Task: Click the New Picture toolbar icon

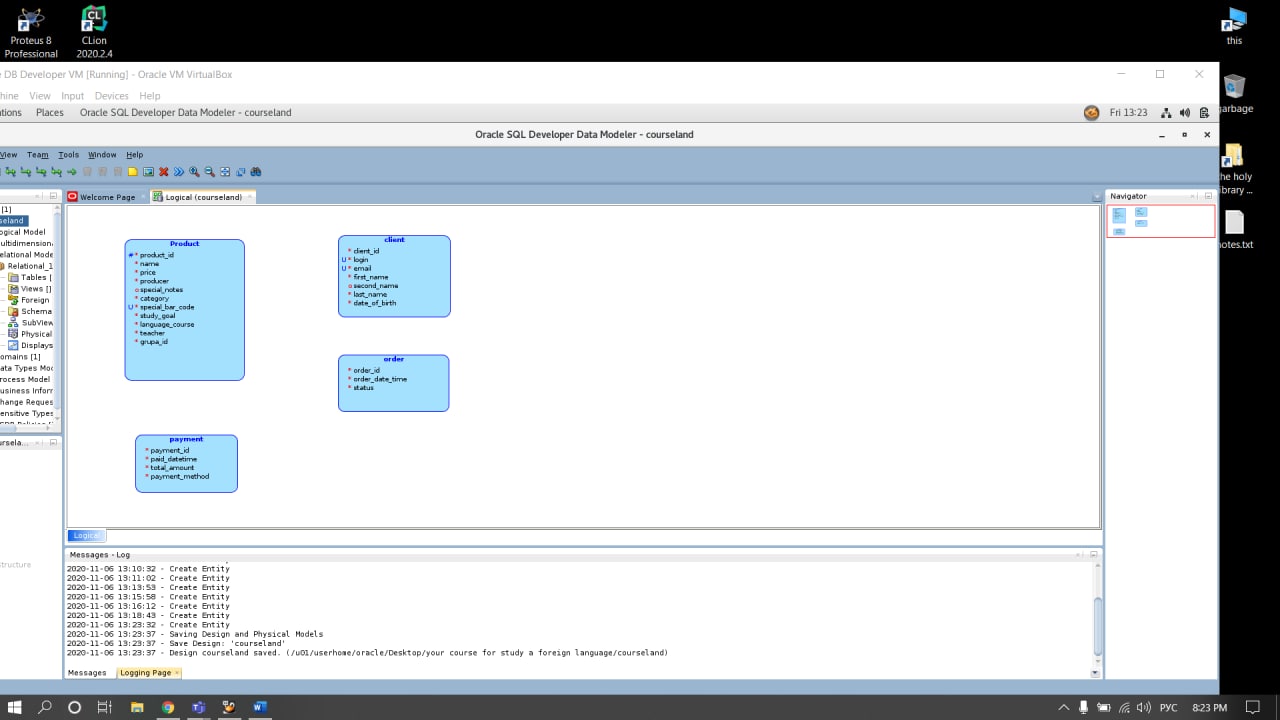Action: pyautogui.click(x=148, y=172)
